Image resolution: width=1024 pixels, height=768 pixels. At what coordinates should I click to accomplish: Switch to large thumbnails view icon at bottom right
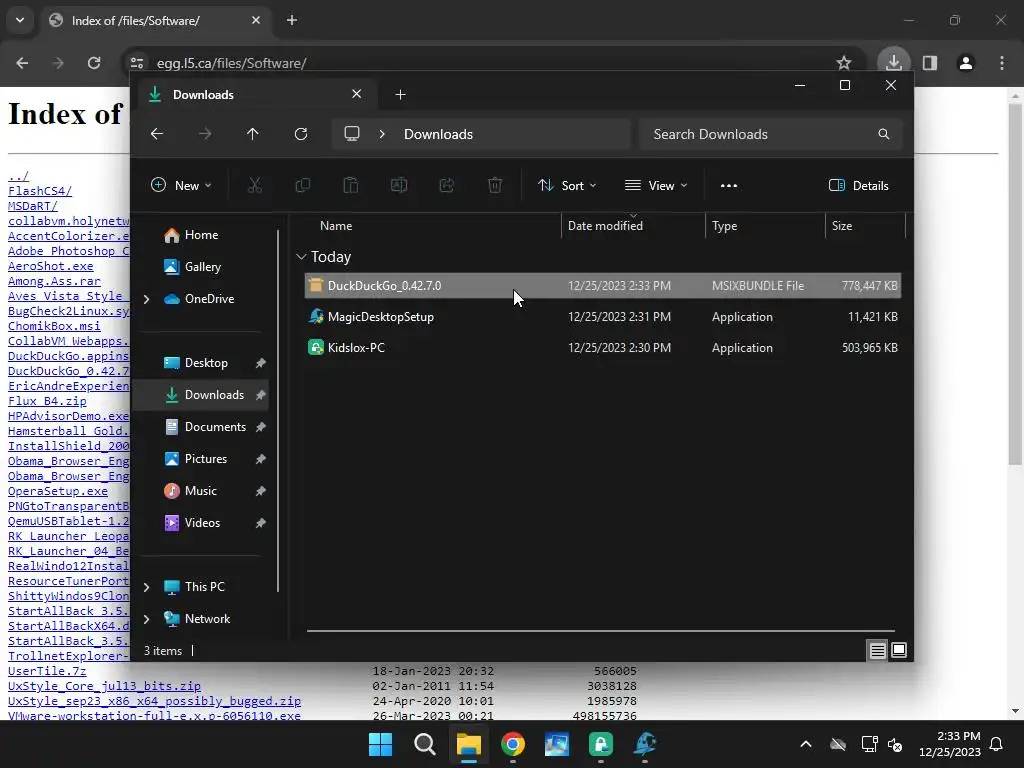point(899,650)
